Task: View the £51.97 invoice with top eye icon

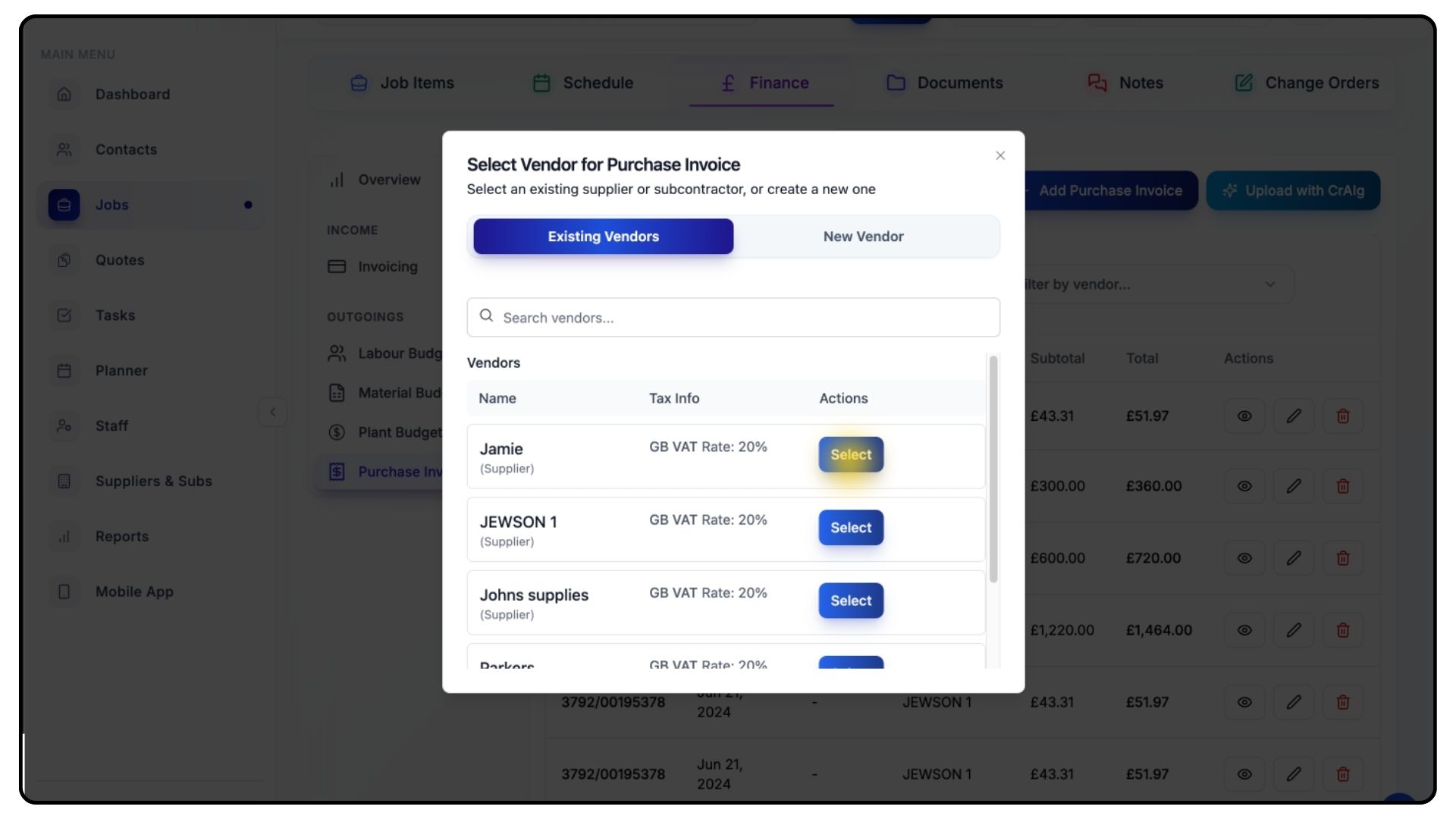Action: 1244,416
